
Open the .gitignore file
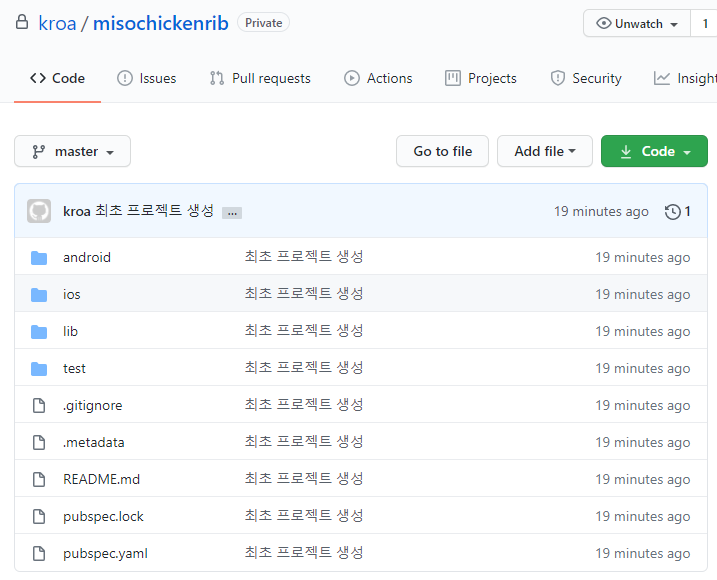coord(93,406)
